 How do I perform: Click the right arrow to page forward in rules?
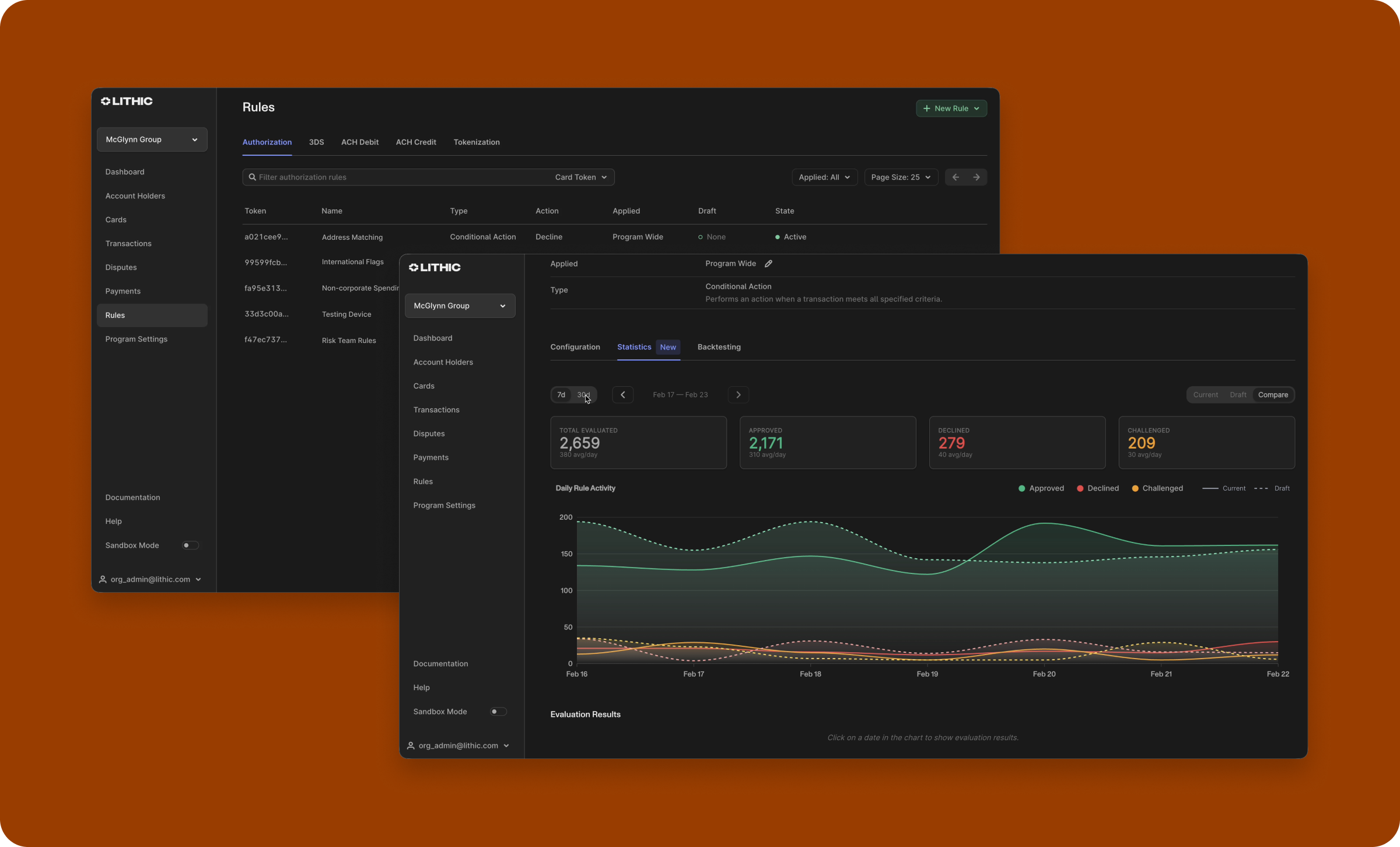tap(976, 177)
